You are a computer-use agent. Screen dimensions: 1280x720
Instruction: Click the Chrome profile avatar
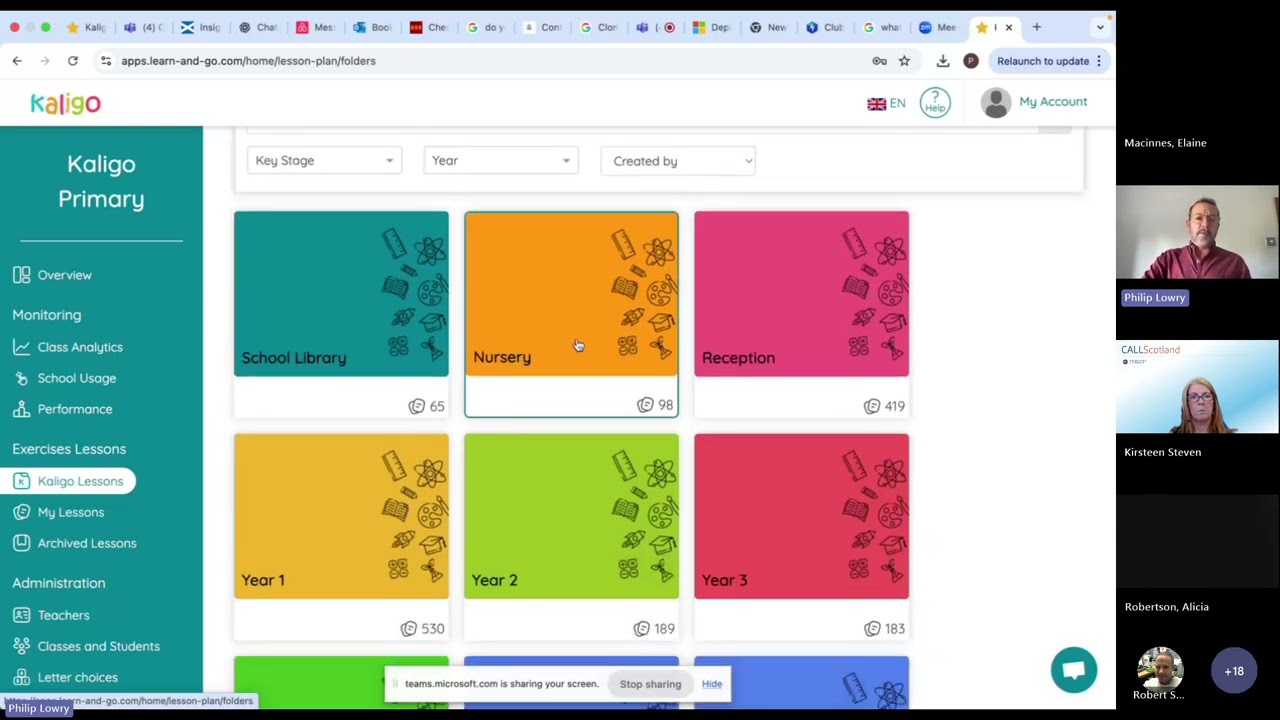coord(970,61)
